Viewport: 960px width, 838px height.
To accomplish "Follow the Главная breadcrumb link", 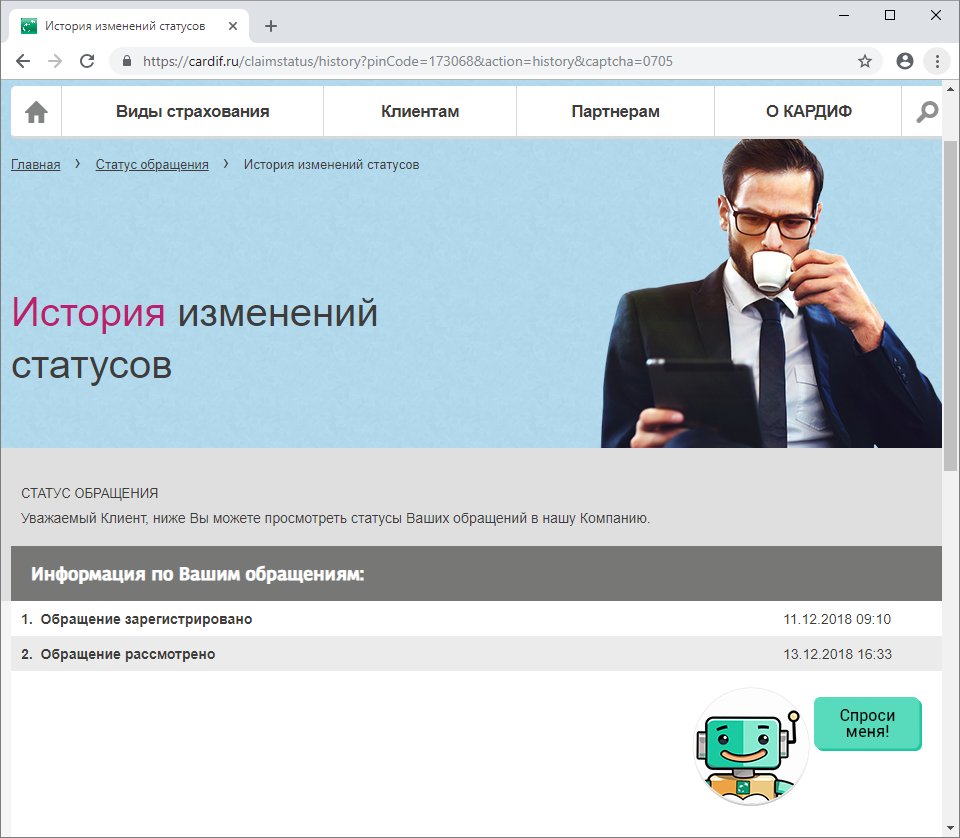I will pyautogui.click(x=36, y=165).
